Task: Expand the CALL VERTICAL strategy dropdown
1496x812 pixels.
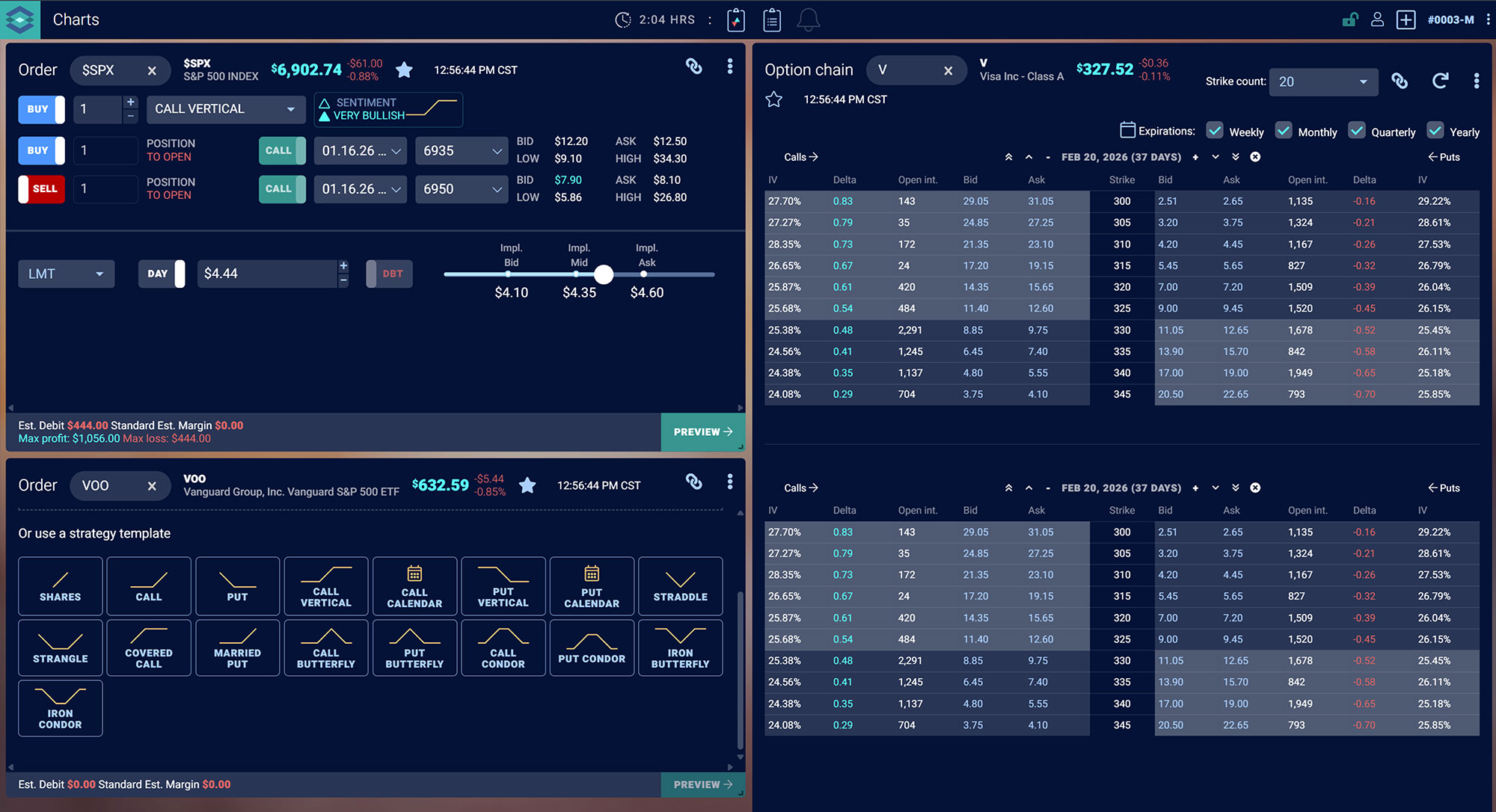Action: click(x=225, y=109)
